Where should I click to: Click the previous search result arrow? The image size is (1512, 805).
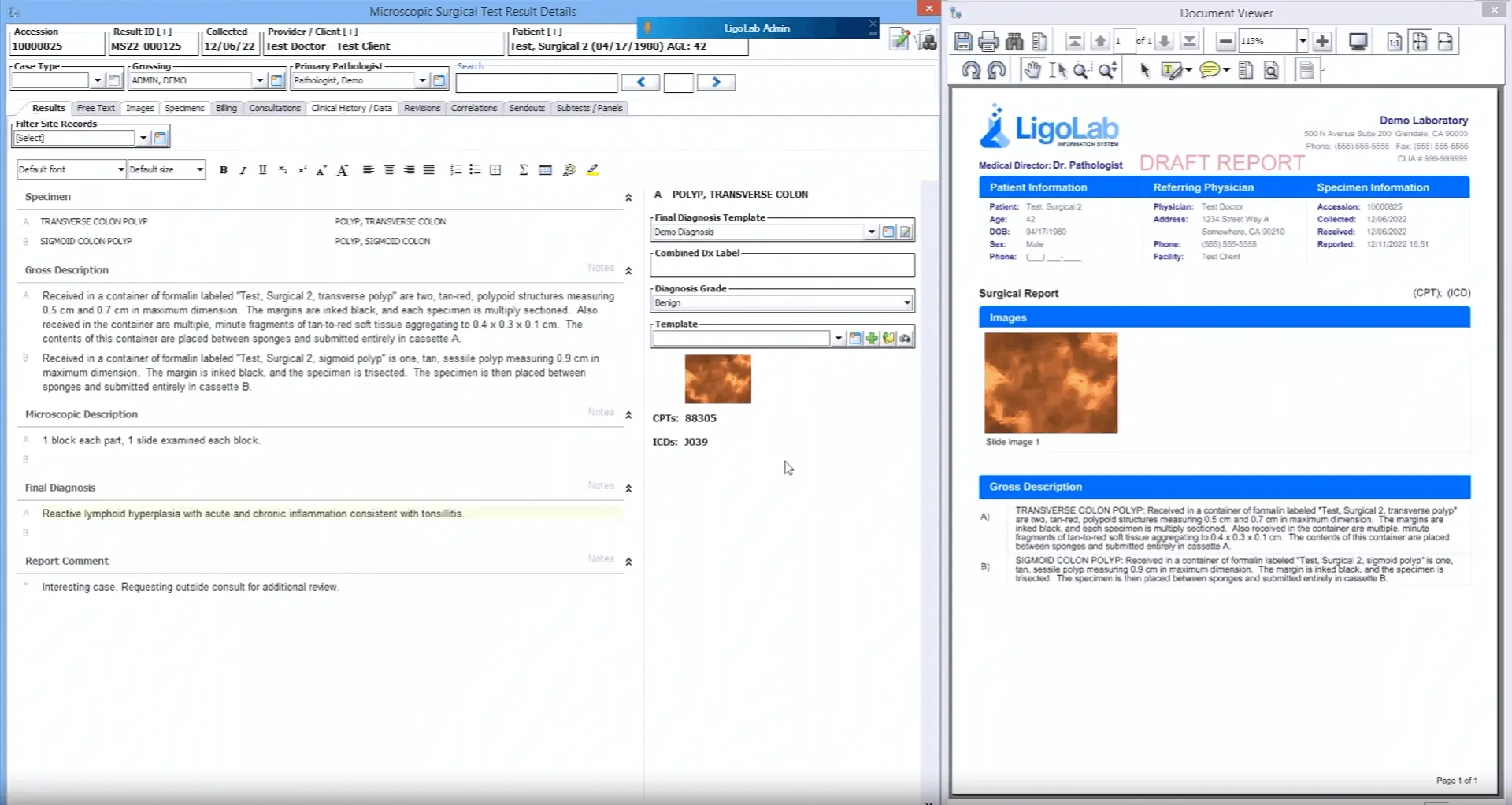pyautogui.click(x=640, y=82)
